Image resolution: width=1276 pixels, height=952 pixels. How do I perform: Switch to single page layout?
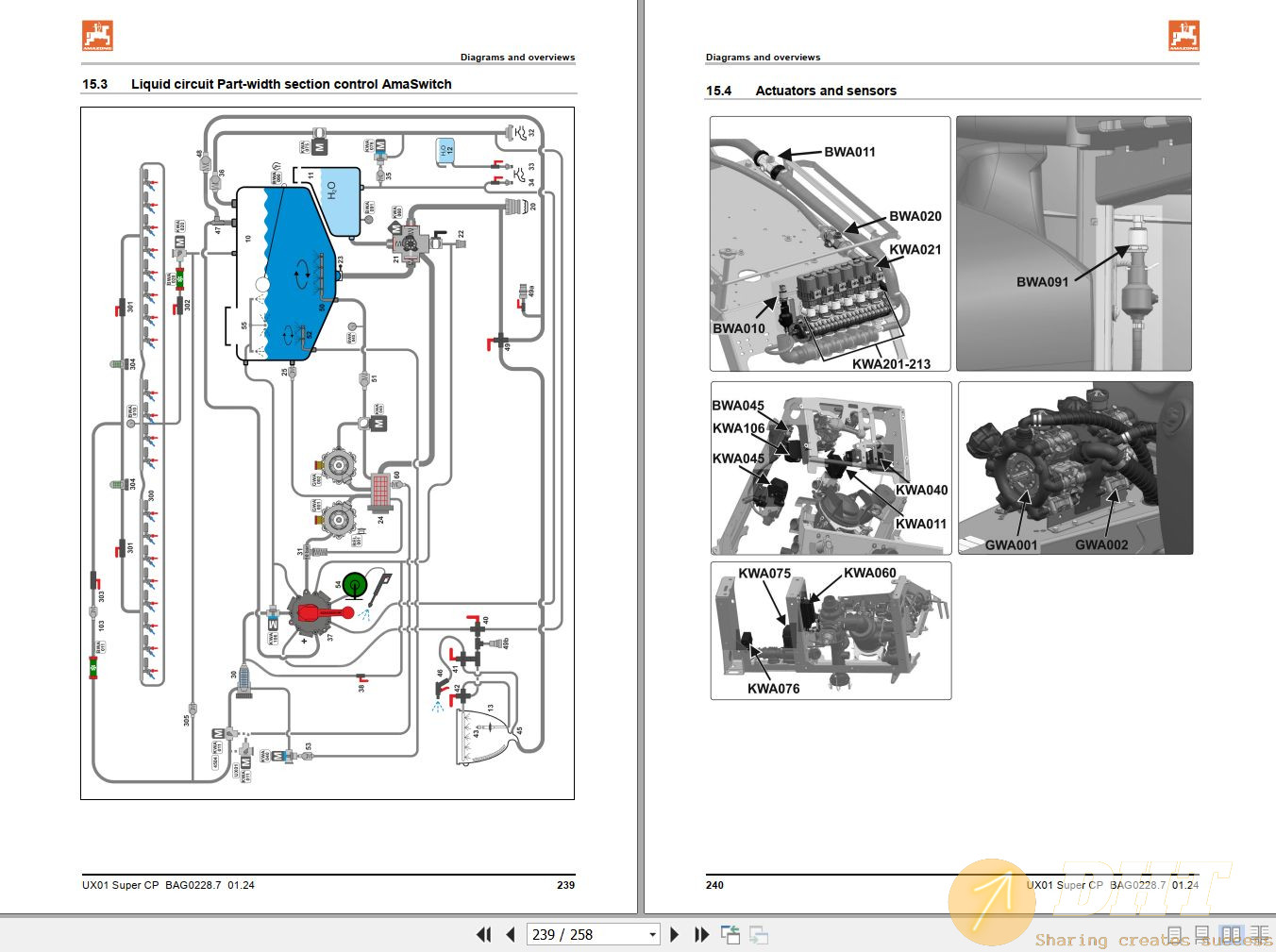click(1177, 934)
